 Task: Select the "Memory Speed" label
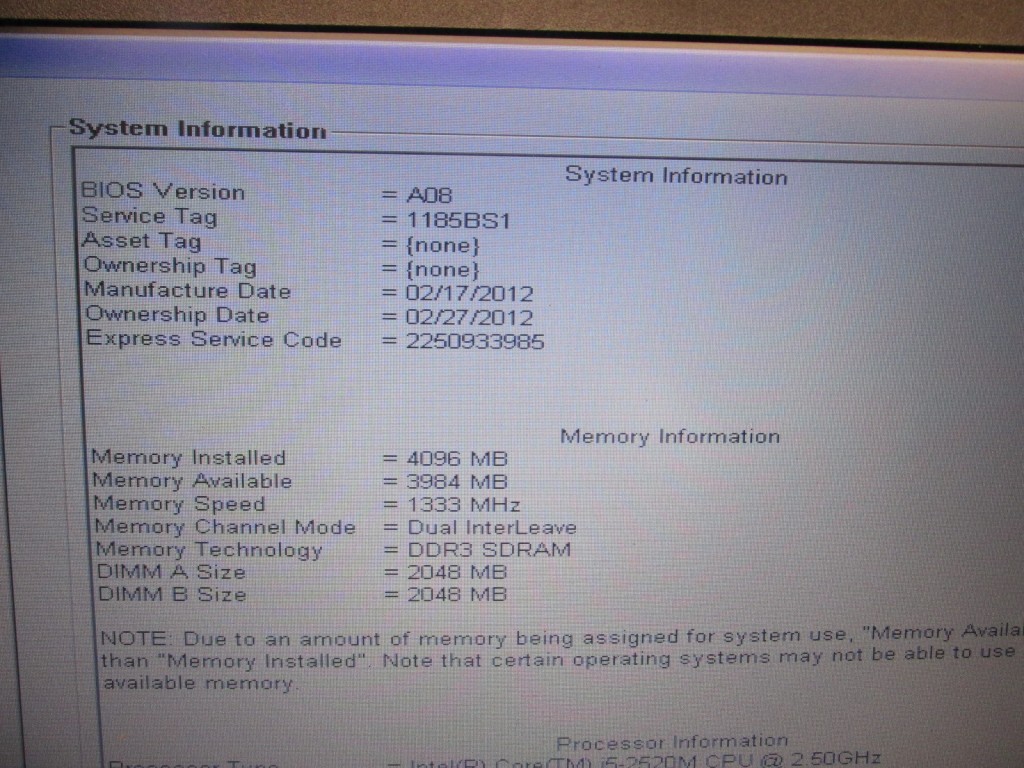(179, 504)
